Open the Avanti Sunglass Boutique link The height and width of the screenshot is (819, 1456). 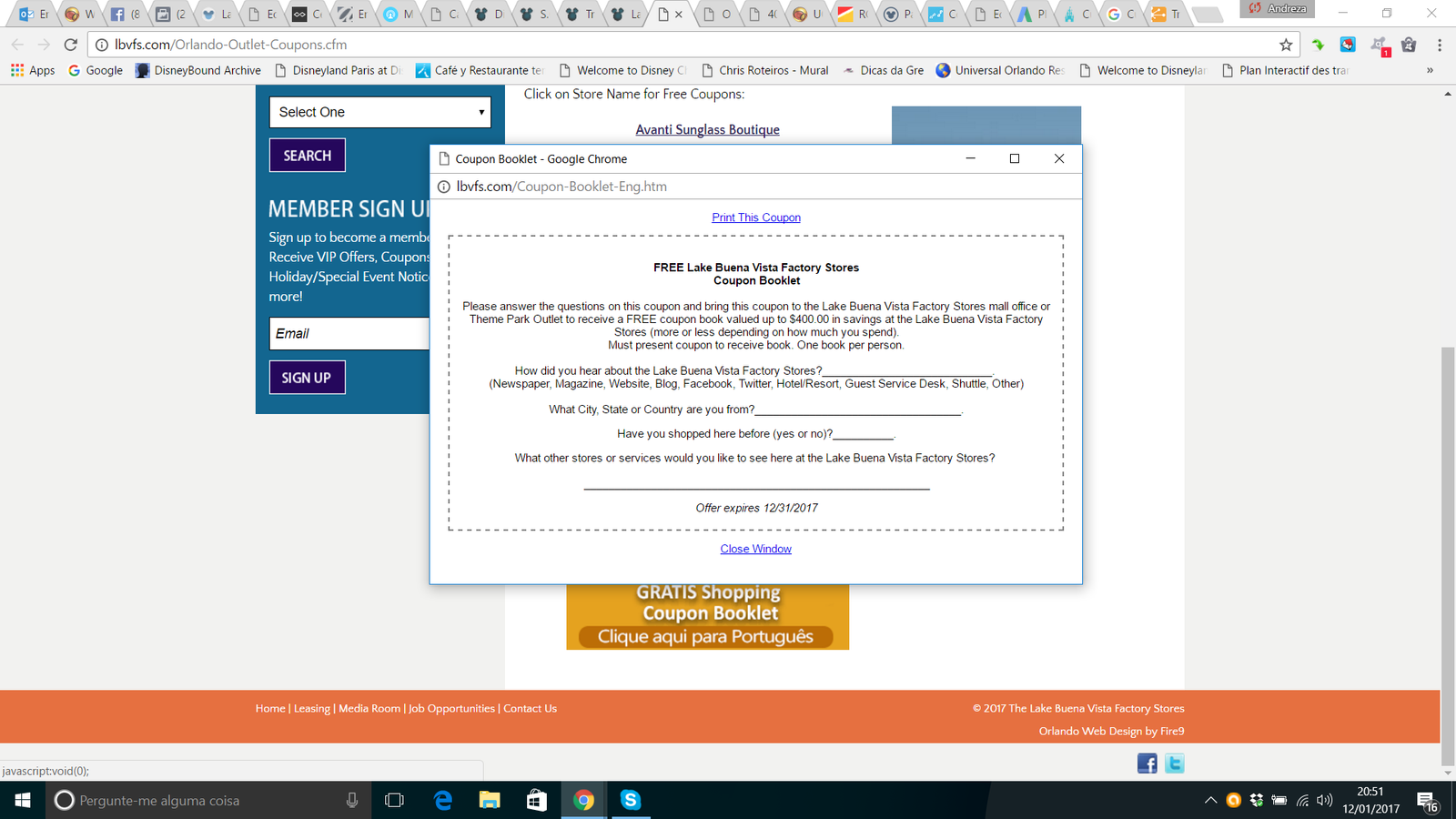(x=707, y=129)
